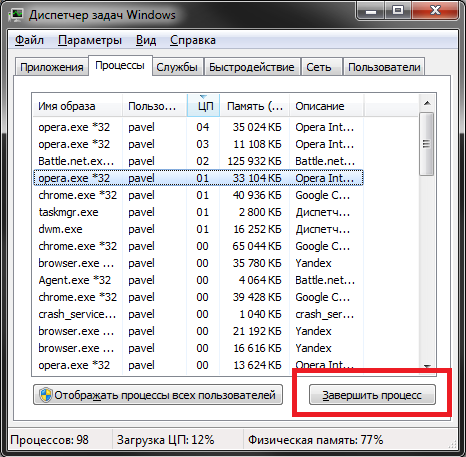Click the scrollbar up arrow
The width and height of the screenshot is (466, 457).
tap(427, 104)
